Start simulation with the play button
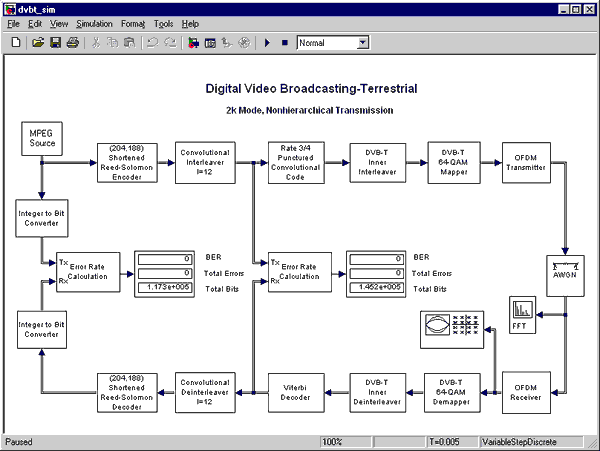Viewport: 600px width, 451px height. [267, 43]
